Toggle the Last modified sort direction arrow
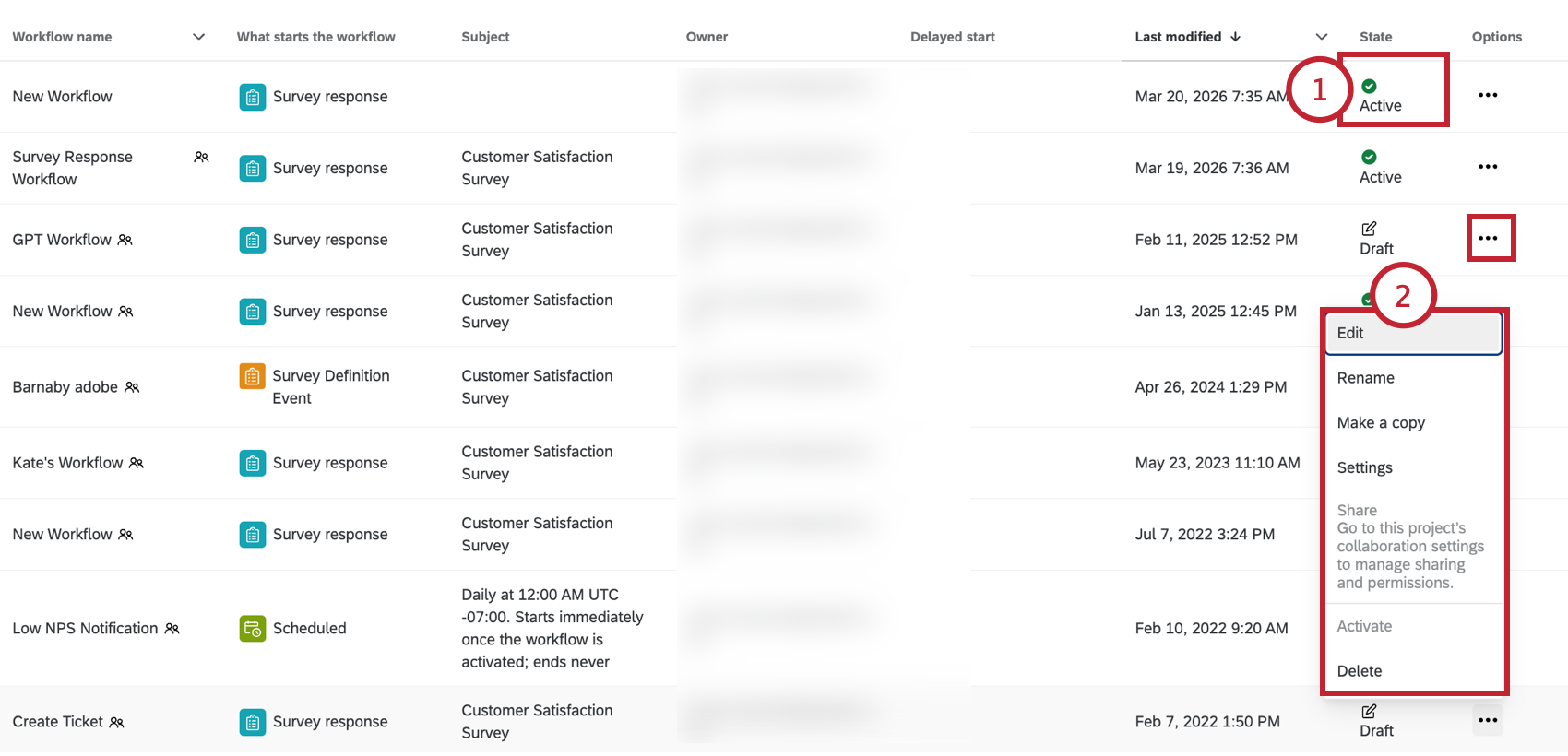This screenshot has width=1568, height=756. [1235, 37]
